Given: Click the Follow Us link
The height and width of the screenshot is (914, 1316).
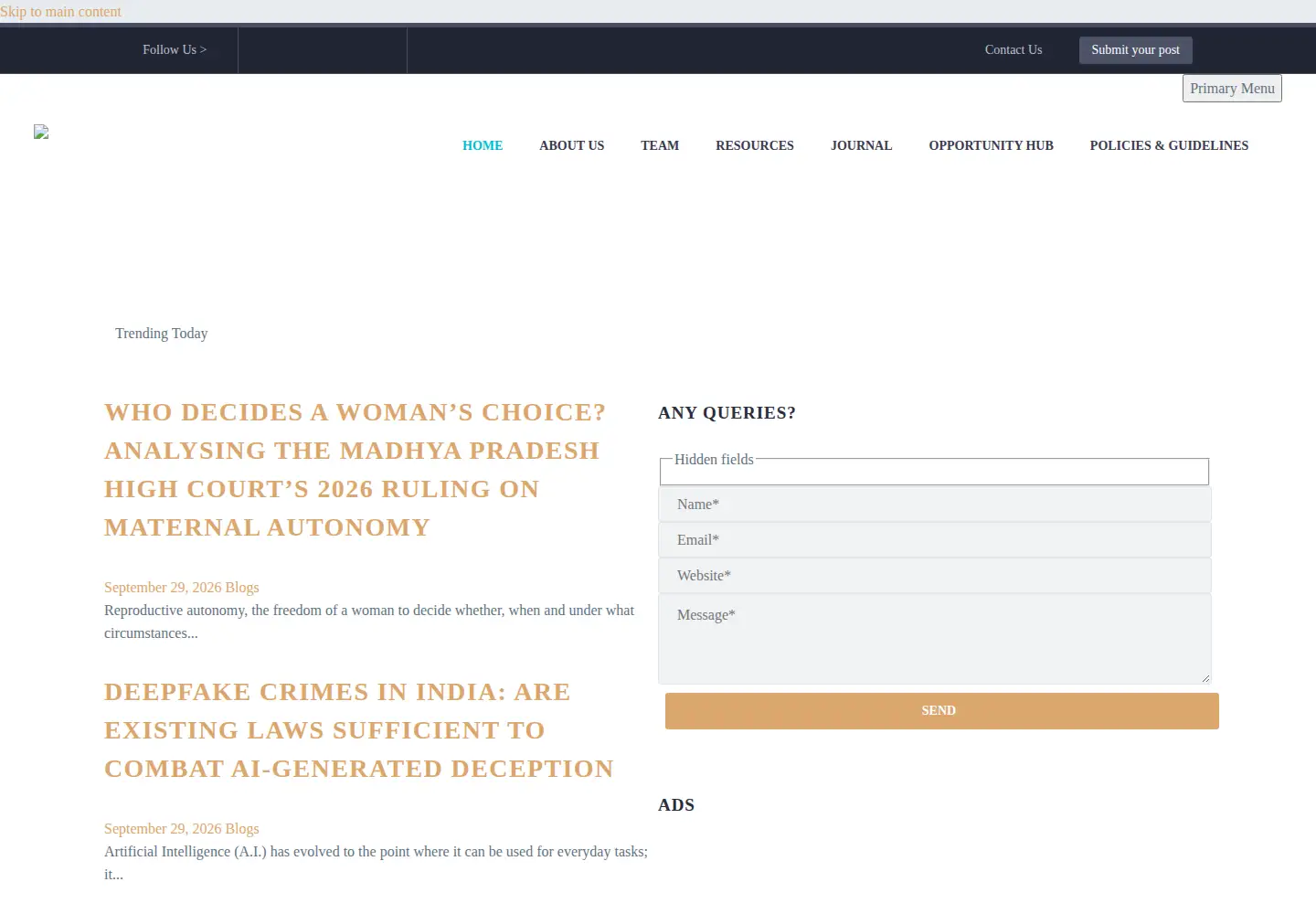Looking at the screenshot, I should tap(175, 50).
